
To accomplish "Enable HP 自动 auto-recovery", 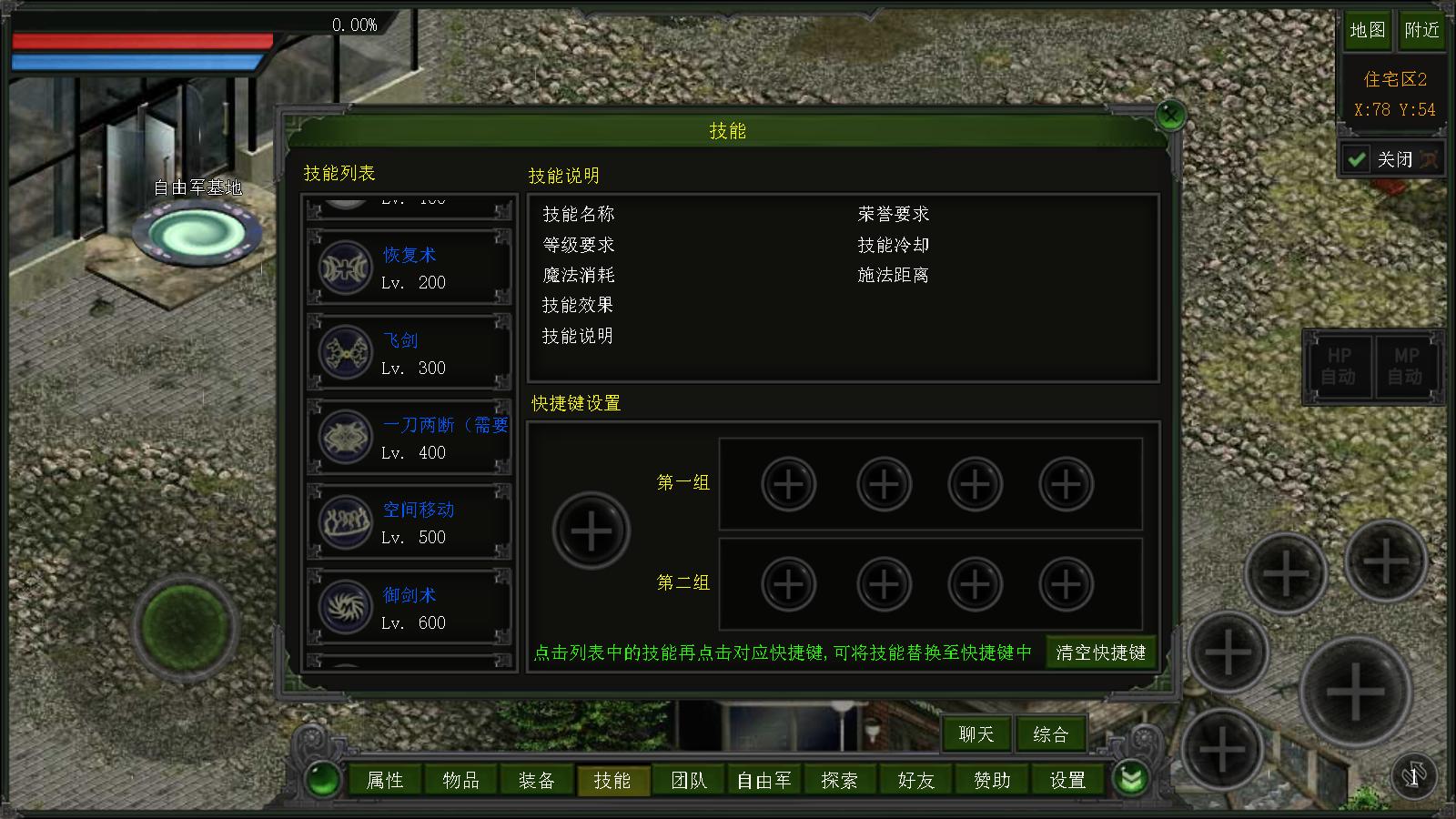I will point(1338,366).
